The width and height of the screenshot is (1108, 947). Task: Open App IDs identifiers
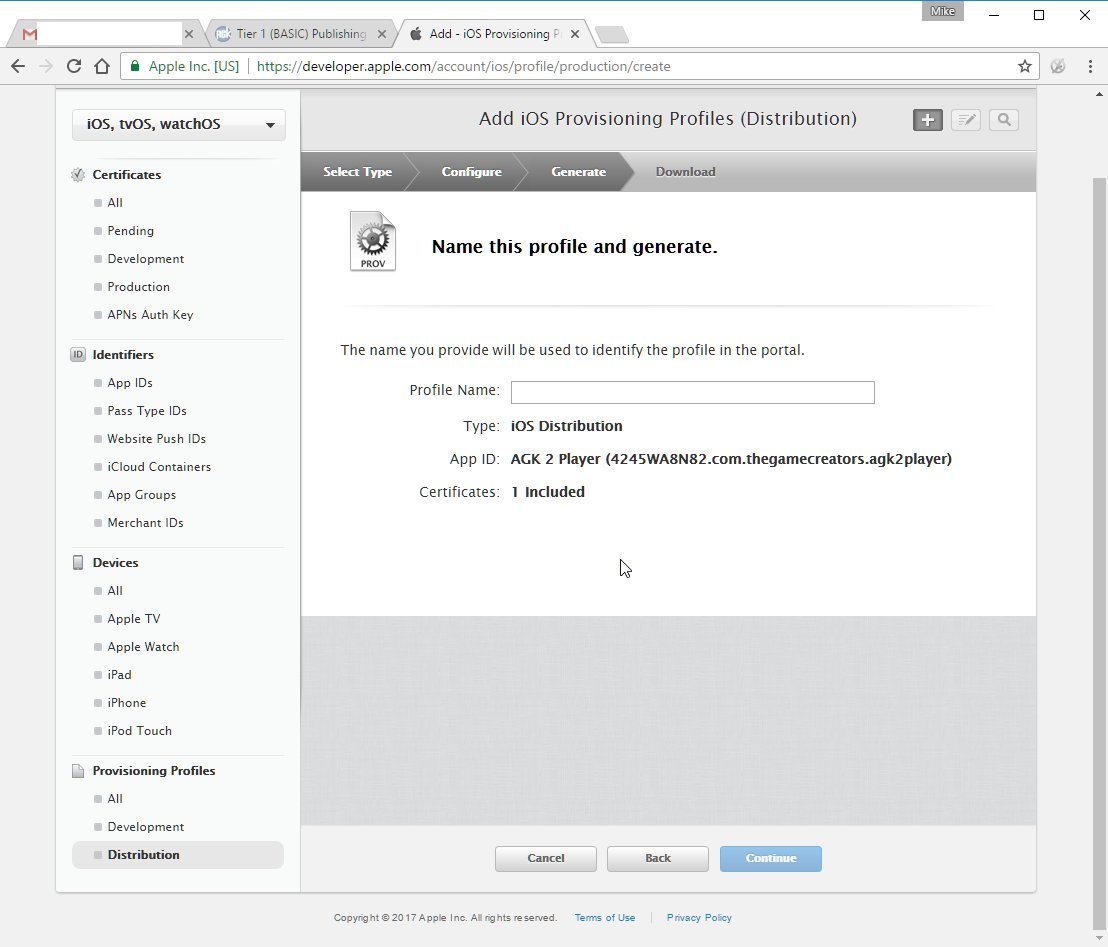coord(130,383)
